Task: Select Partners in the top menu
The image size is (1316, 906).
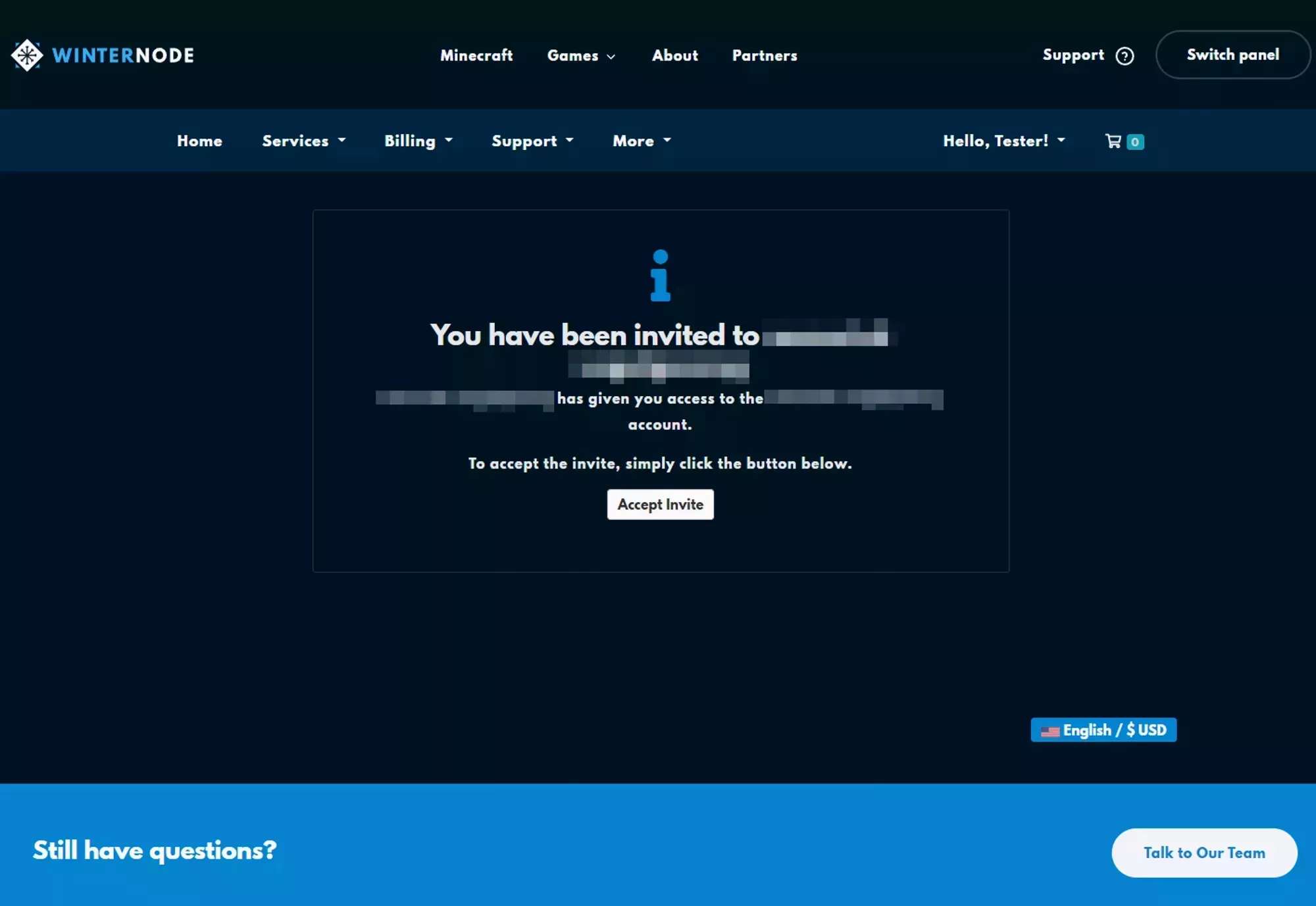Action: [x=764, y=56]
